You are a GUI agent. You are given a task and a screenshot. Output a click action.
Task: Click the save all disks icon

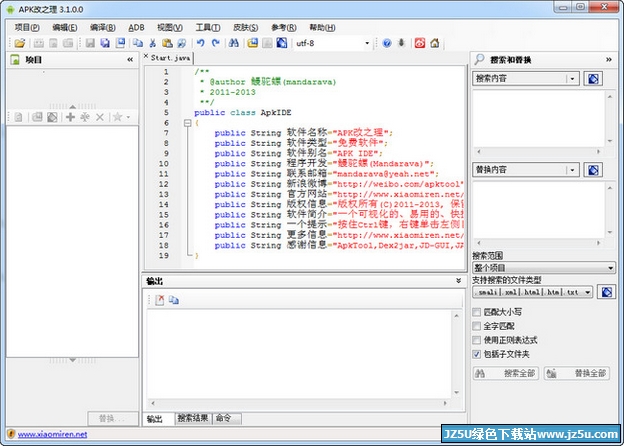click(105, 43)
